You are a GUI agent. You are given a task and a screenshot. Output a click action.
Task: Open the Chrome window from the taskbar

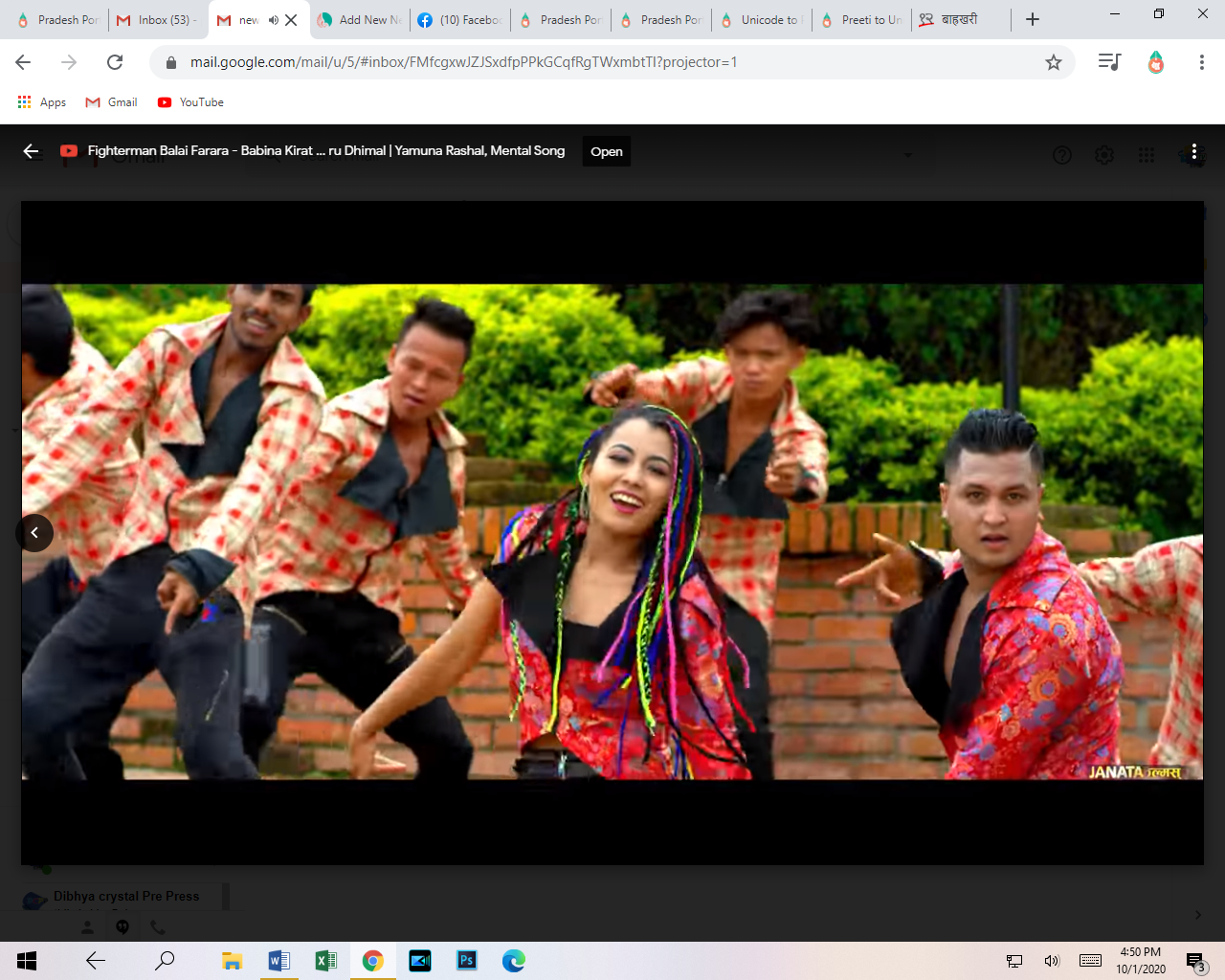372,961
